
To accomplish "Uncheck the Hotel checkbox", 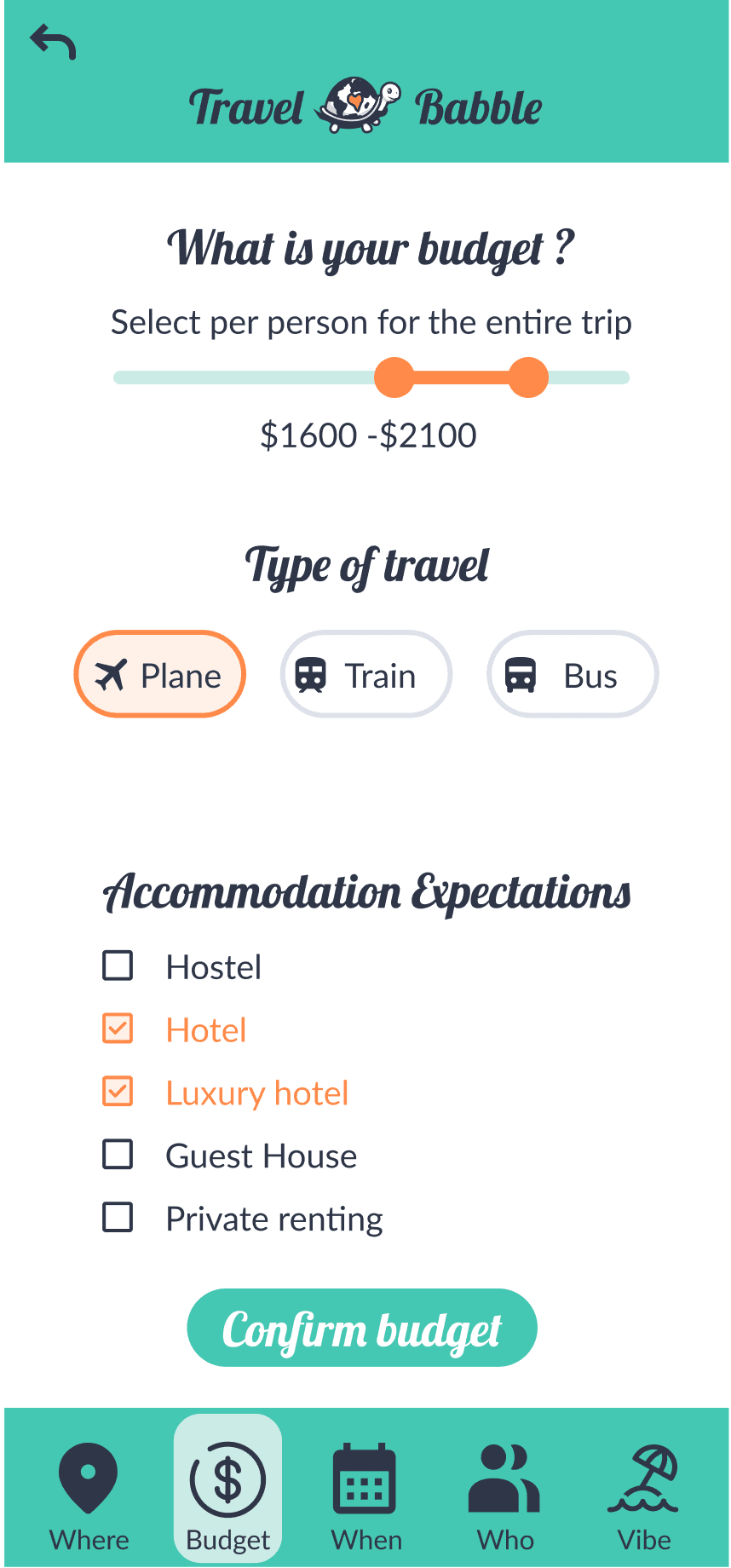I will [x=118, y=1029].
